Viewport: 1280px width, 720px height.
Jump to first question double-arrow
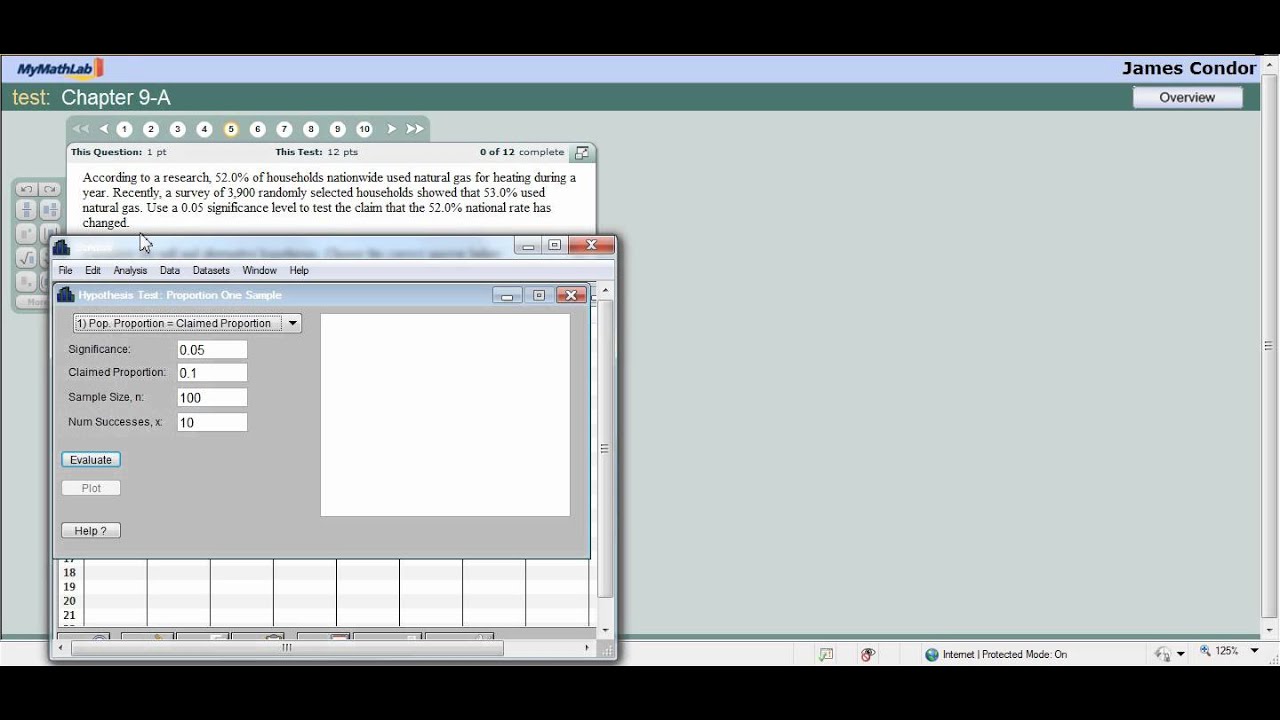coord(81,129)
